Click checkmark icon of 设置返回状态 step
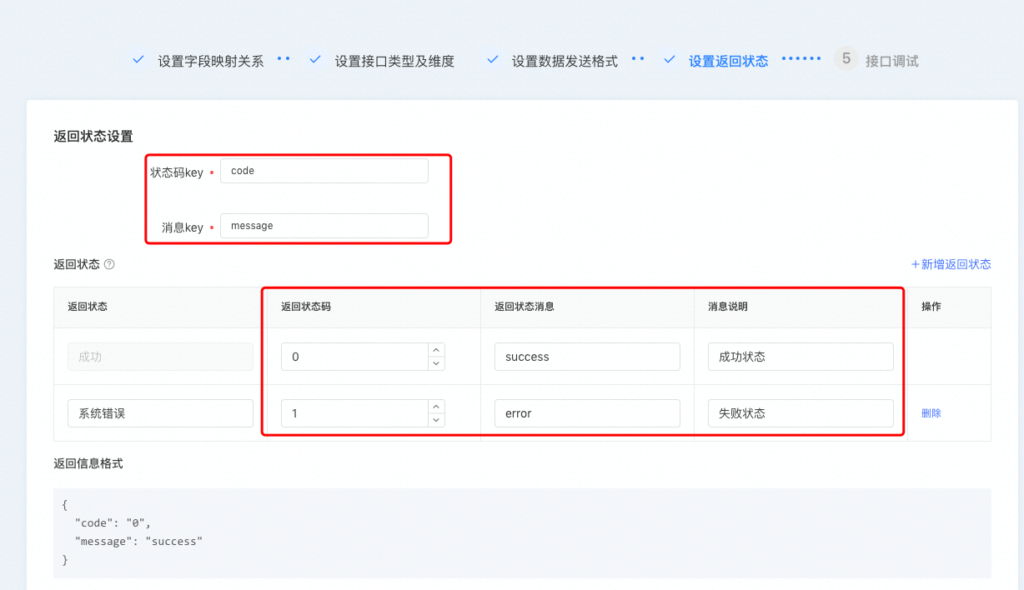 (x=669, y=60)
